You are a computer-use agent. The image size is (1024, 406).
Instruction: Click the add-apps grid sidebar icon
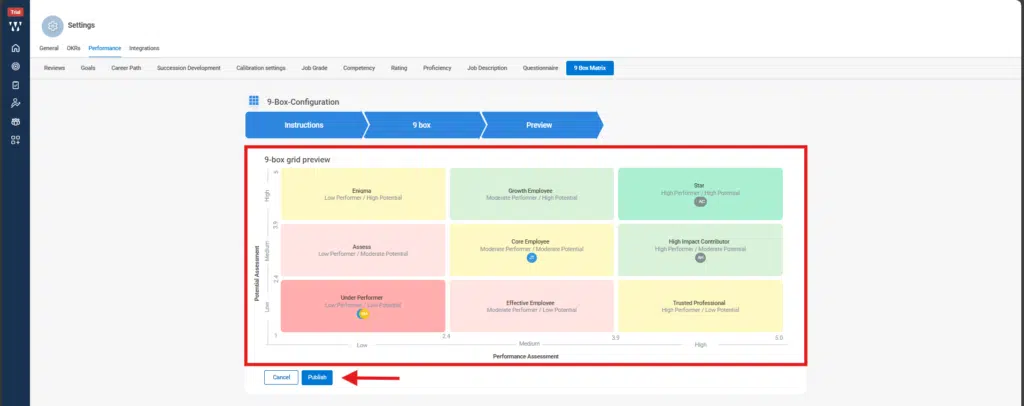[x=15, y=139]
